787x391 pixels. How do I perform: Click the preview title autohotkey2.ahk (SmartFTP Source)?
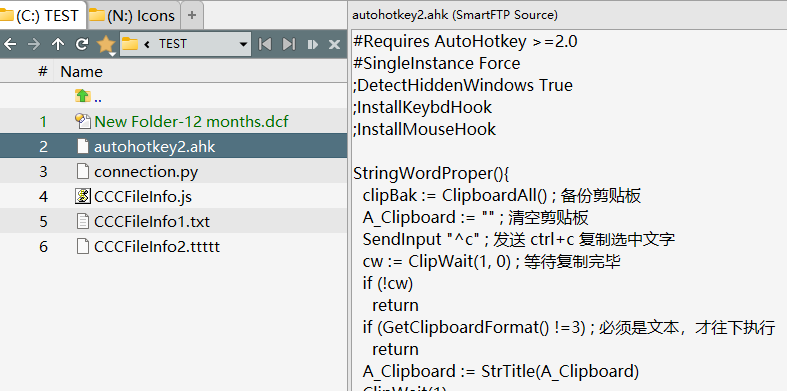tap(455, 15)
